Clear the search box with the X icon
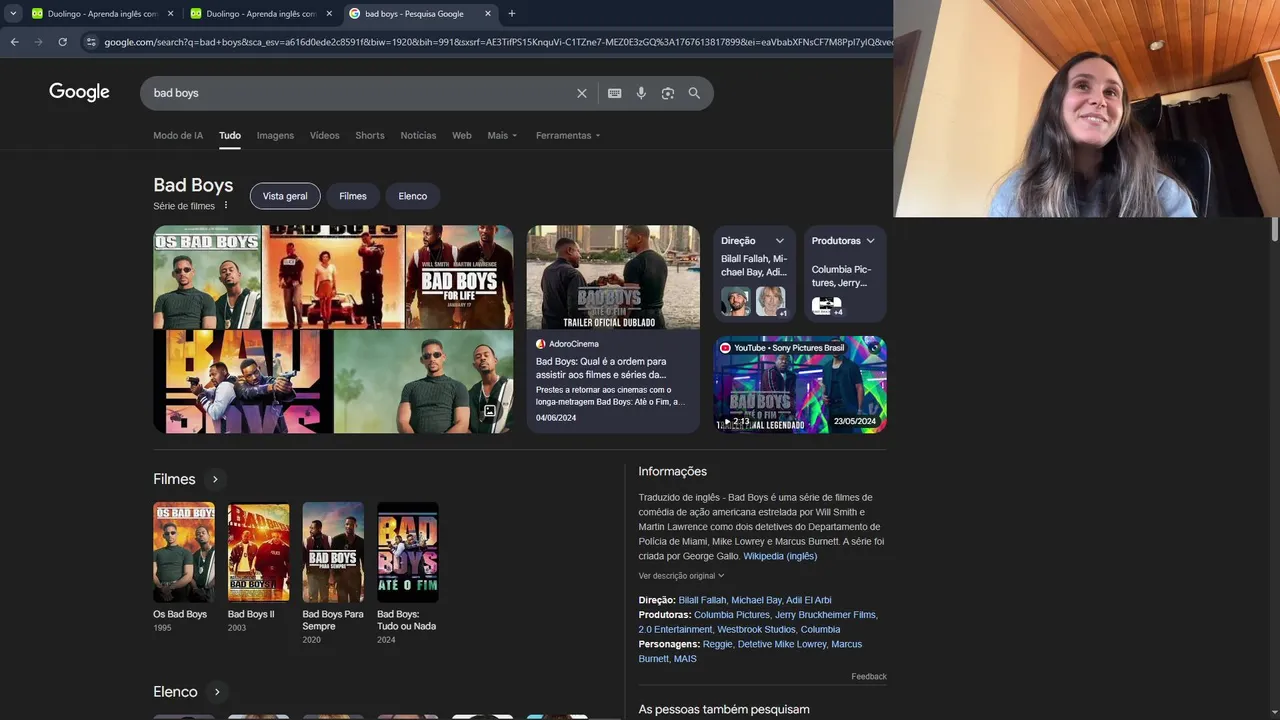Image resolution: width=1280 pixels, height=720 pixels. click(582, 93)
